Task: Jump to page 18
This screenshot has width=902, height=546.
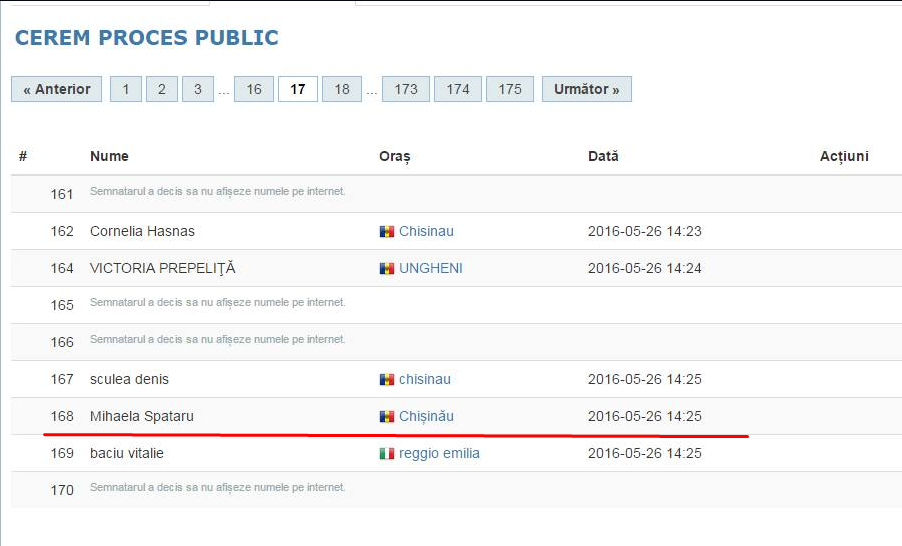Action: [x=342, y=89]
